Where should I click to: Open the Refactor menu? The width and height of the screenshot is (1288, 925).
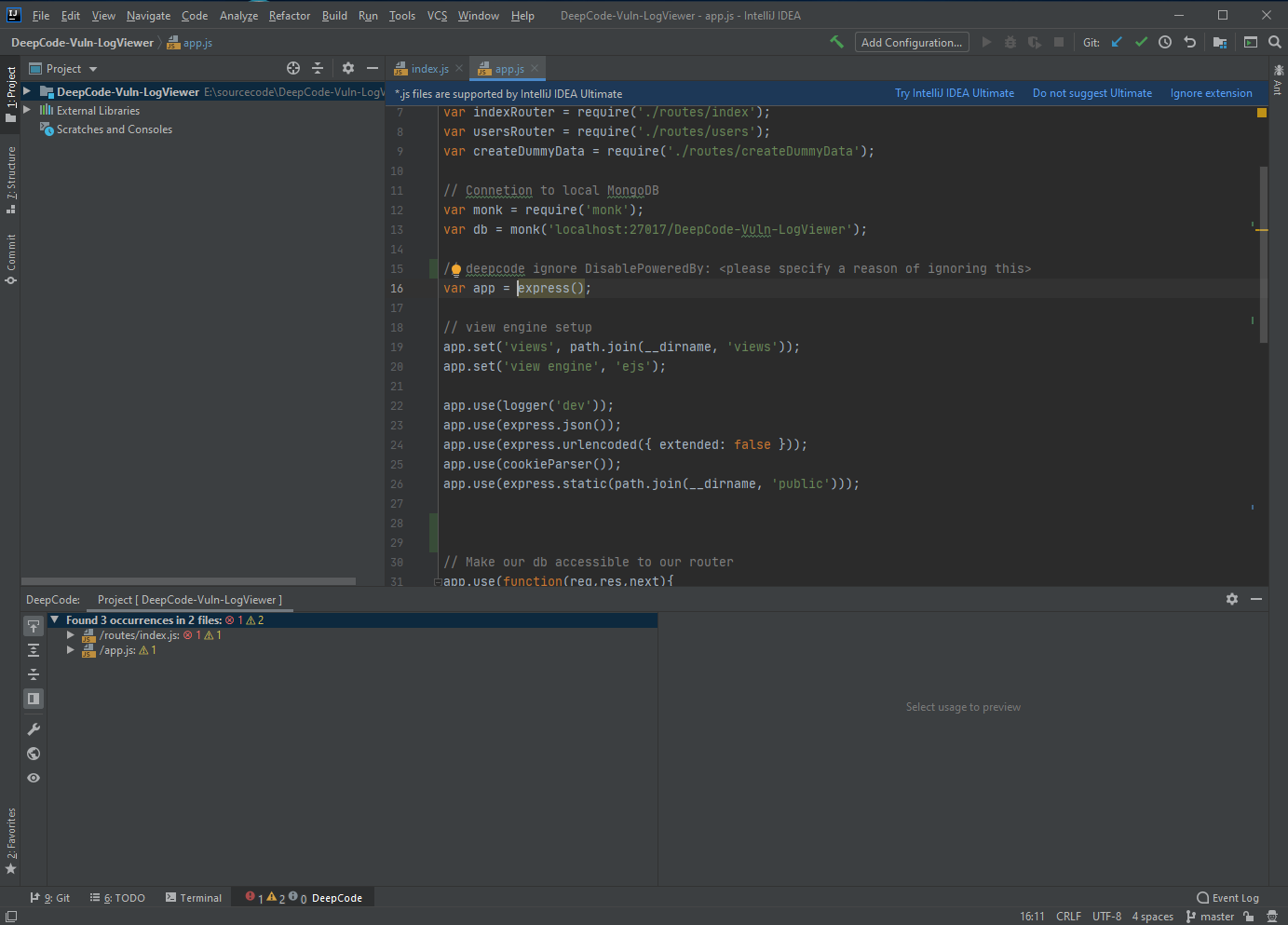pos(290,16)
